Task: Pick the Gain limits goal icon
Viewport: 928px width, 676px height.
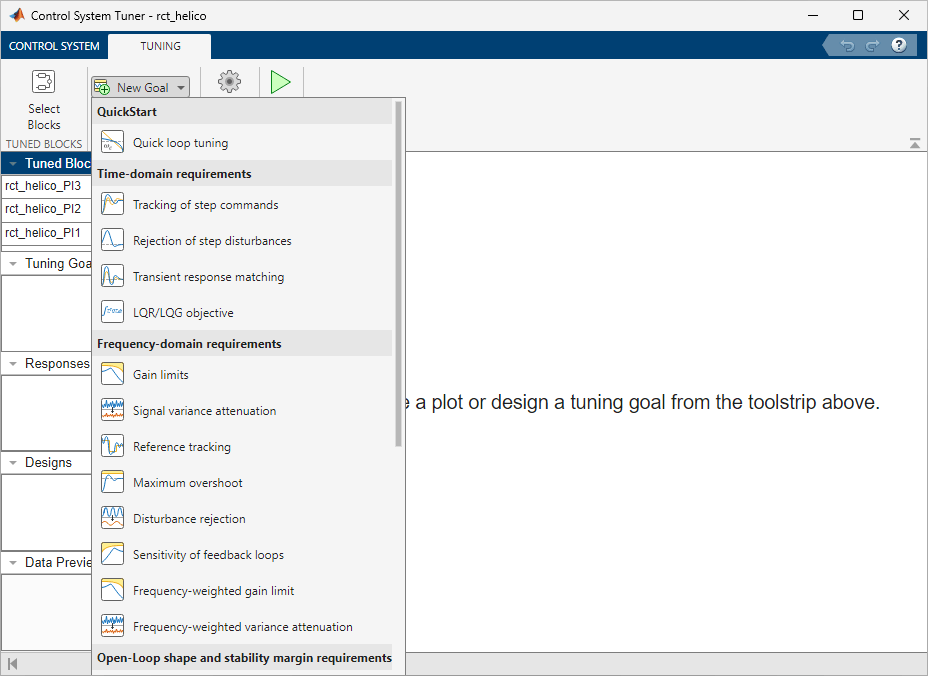Action: (112, 375)
